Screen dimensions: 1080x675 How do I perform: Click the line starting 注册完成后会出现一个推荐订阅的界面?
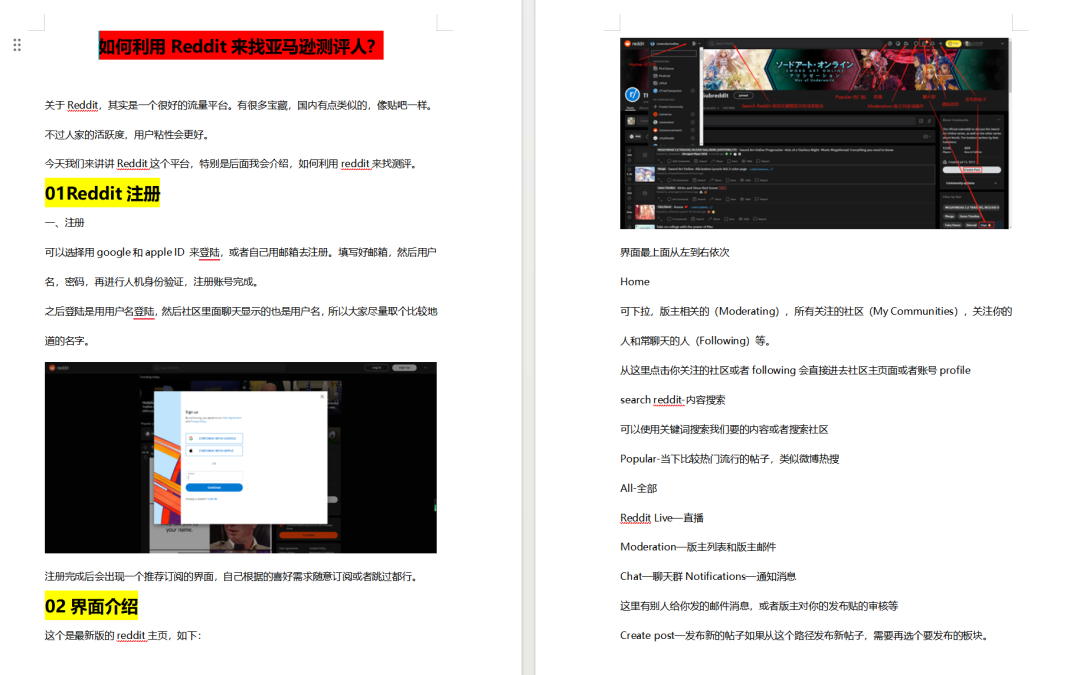tap(232, 577)
